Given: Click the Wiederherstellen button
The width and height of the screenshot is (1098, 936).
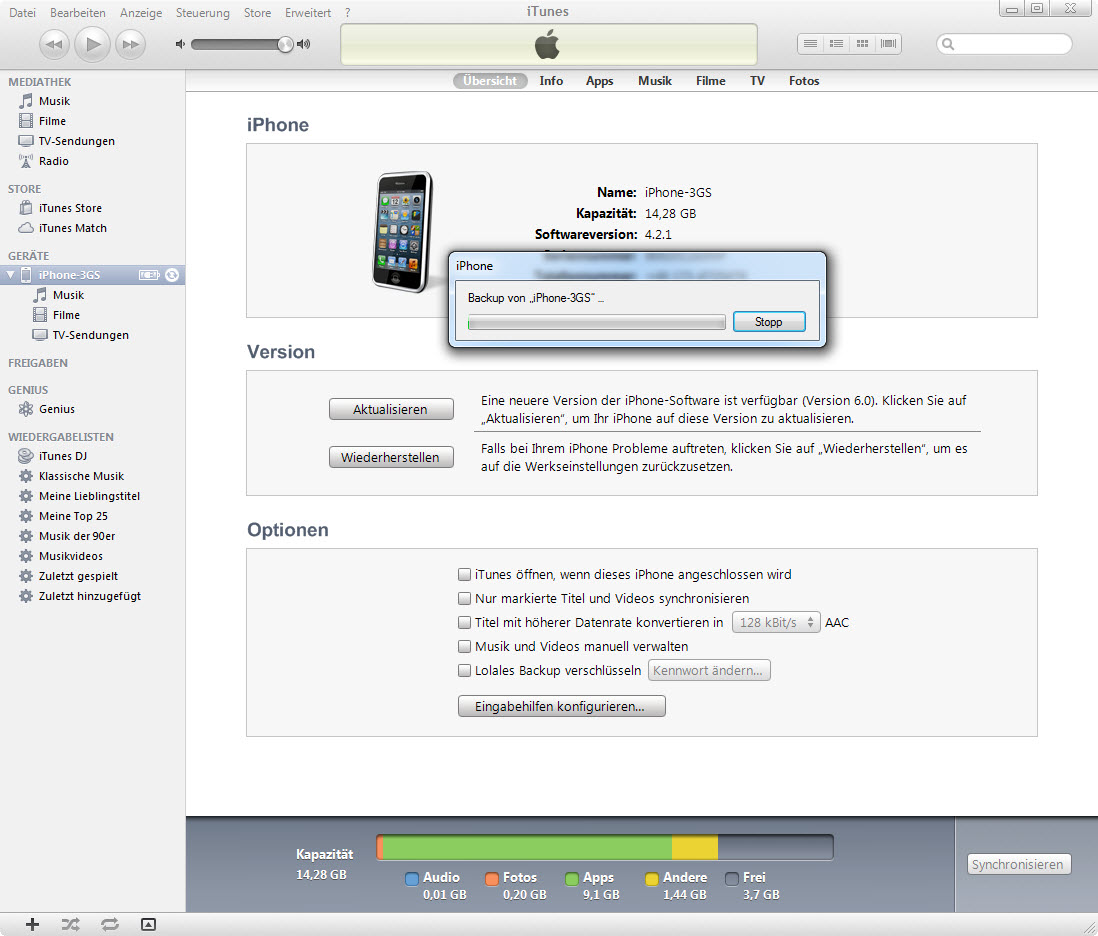Looking at the screenshot, I should click(391, 457).
